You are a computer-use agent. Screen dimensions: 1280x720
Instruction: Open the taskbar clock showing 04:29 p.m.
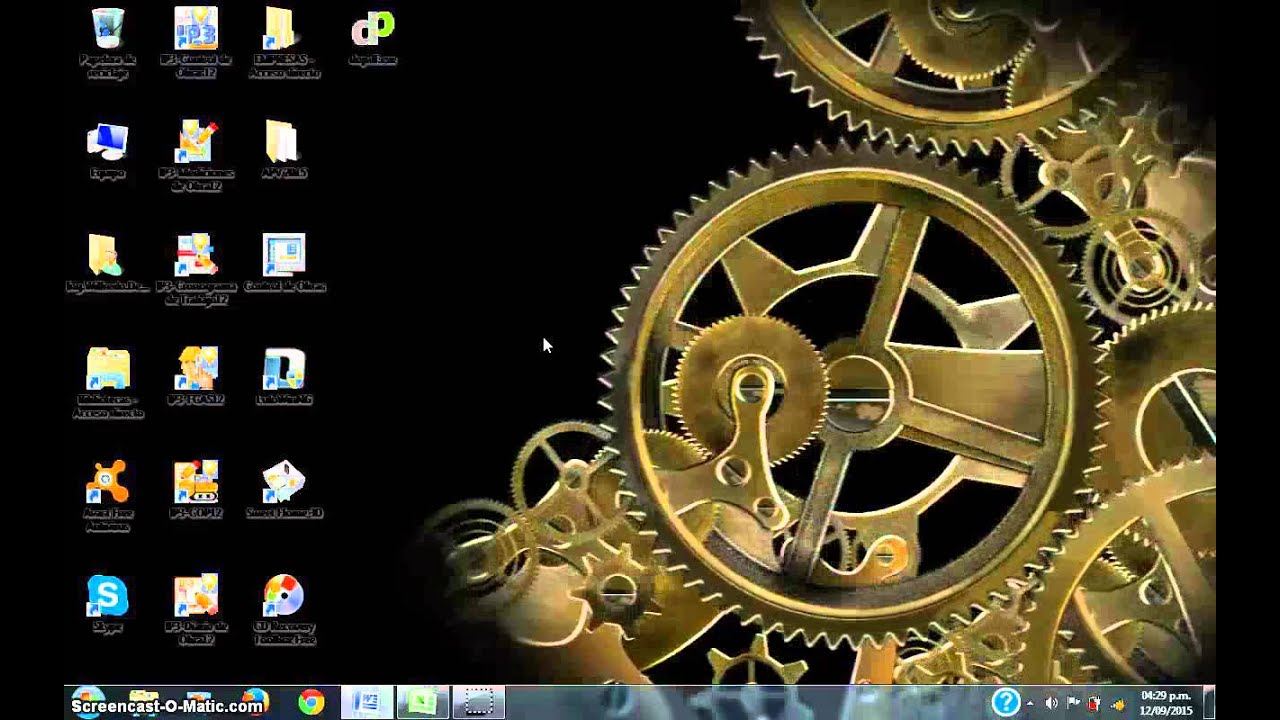coord(1166,703)
